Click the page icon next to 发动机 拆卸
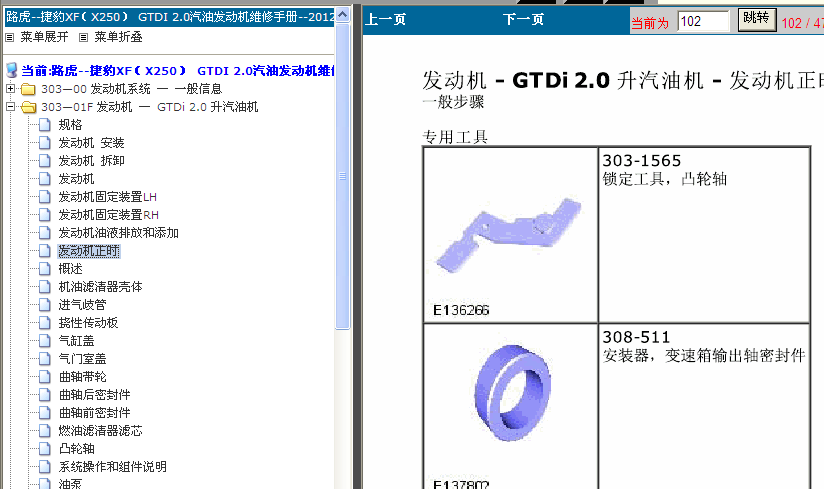824x489 pixels. point(45,161)
